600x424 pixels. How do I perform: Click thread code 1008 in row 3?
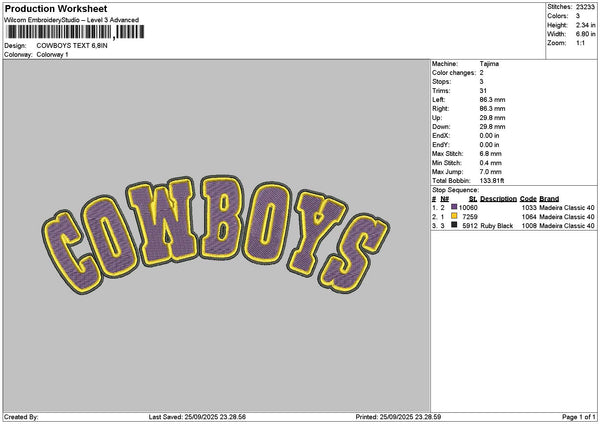click(529, 226)
